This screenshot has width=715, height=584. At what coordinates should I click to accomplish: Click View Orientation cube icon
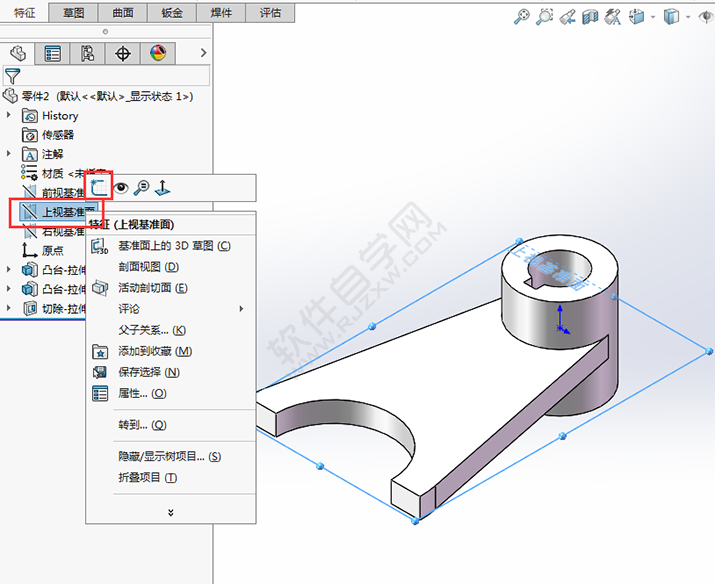click(637, 17)
